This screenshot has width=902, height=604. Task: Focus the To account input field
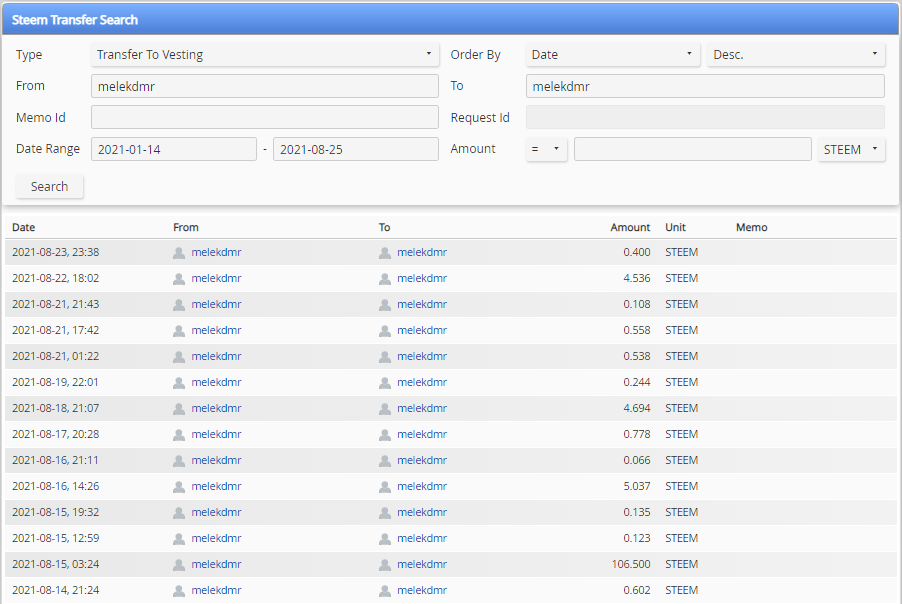705,86
